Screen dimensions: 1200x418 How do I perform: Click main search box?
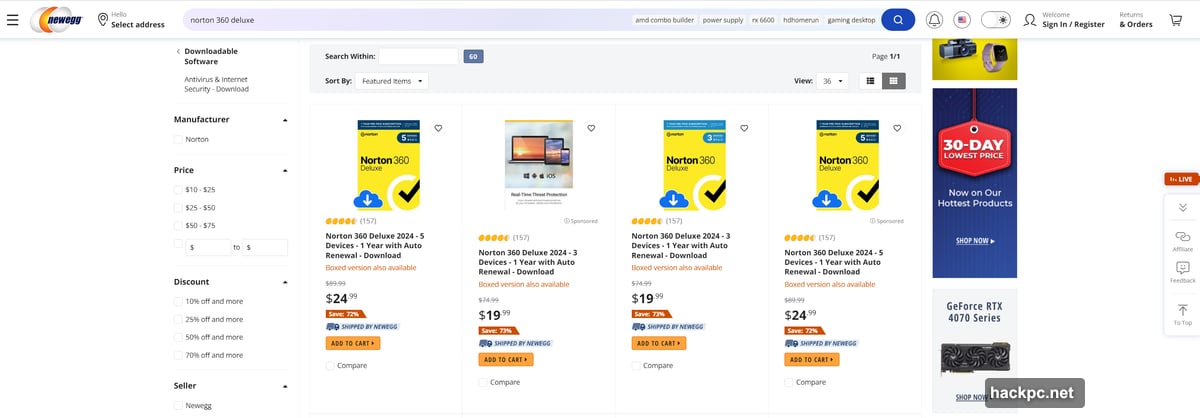(x=405, y=20)
